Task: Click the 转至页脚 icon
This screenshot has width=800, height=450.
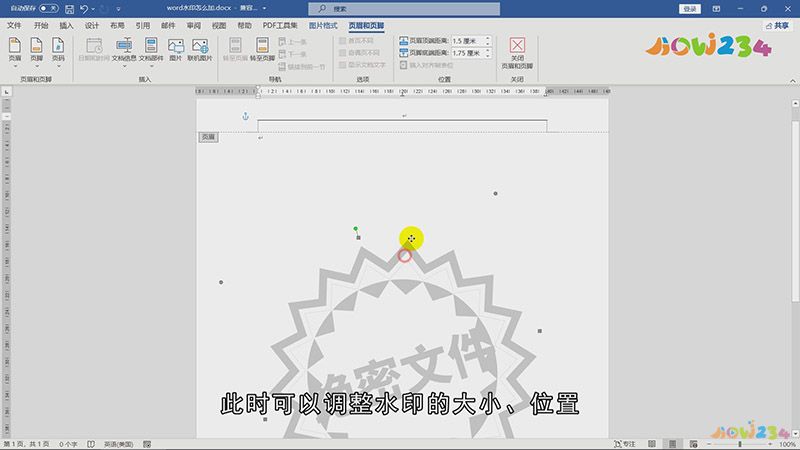Action: pos(262,49)
